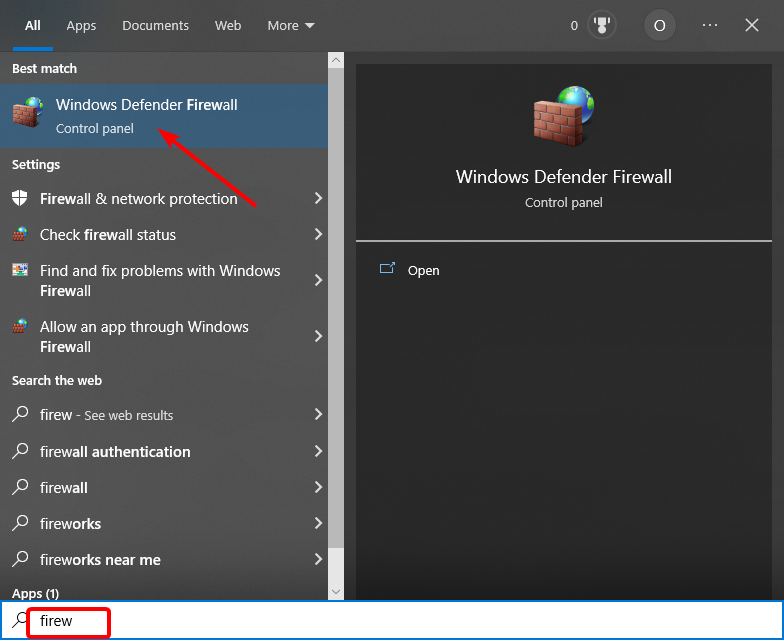Screen dimensions: 784x640
Task: Click the magnifier icon beside the firewall suggestion
Action: pyautogui.click(x=20, y=487)
